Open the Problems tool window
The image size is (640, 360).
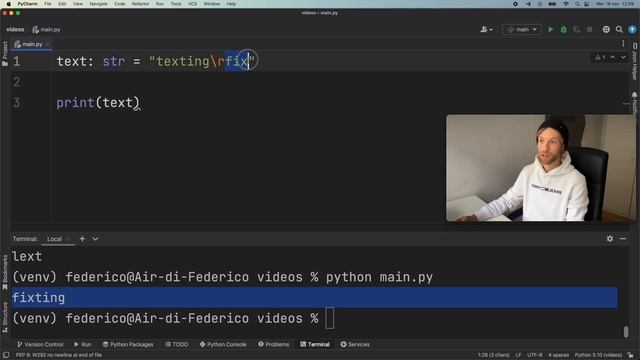273,344
